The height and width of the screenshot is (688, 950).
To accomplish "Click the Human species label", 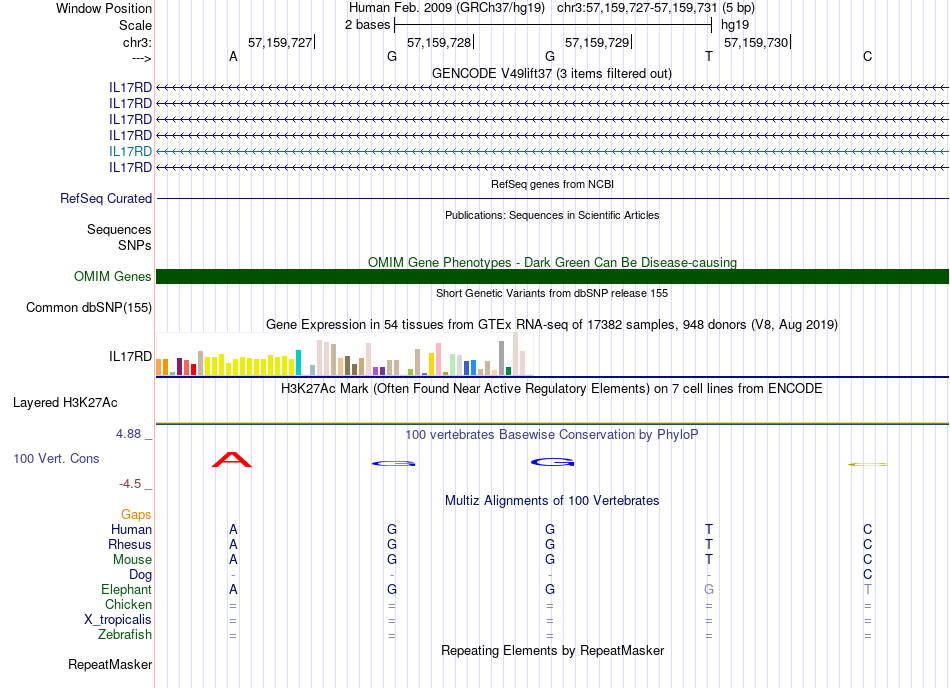I will [x=131, y=529].
